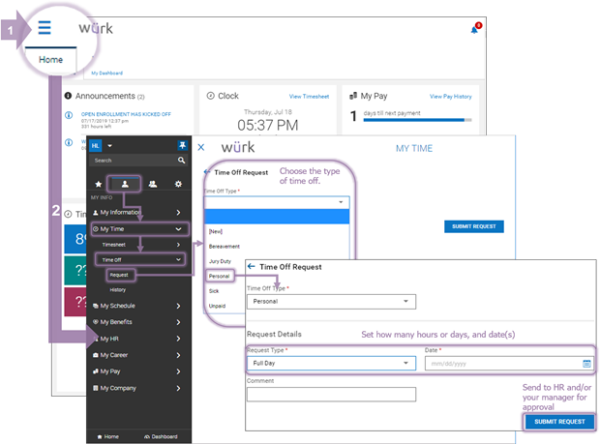Screen dimensions: 600x444
Task: Pin the sidebar with pushpin icon
Action: coord(182,145)
